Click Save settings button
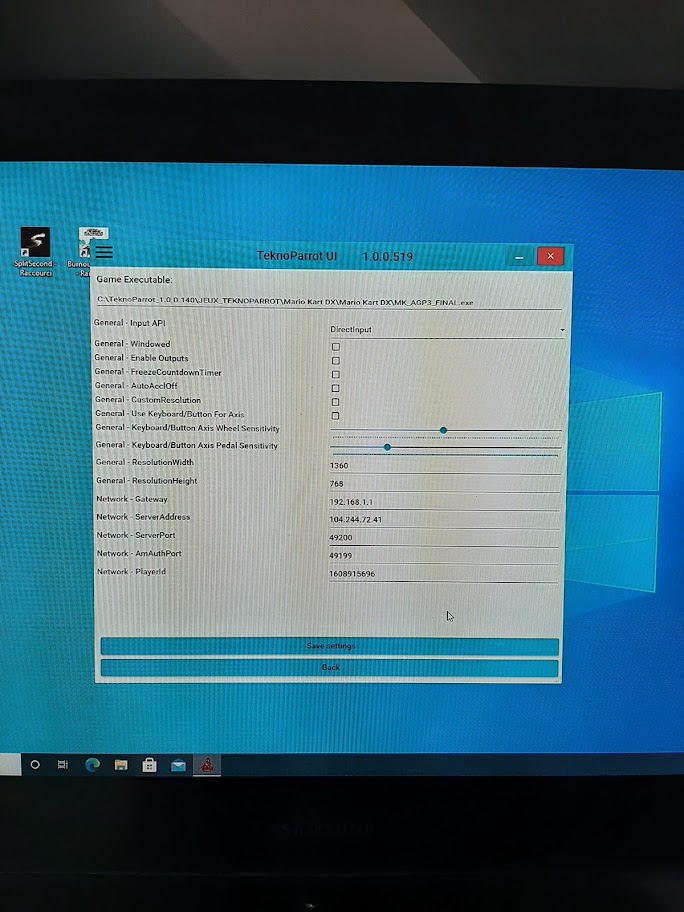The height and width of the screenshot is (912, 684). point(329,646)
